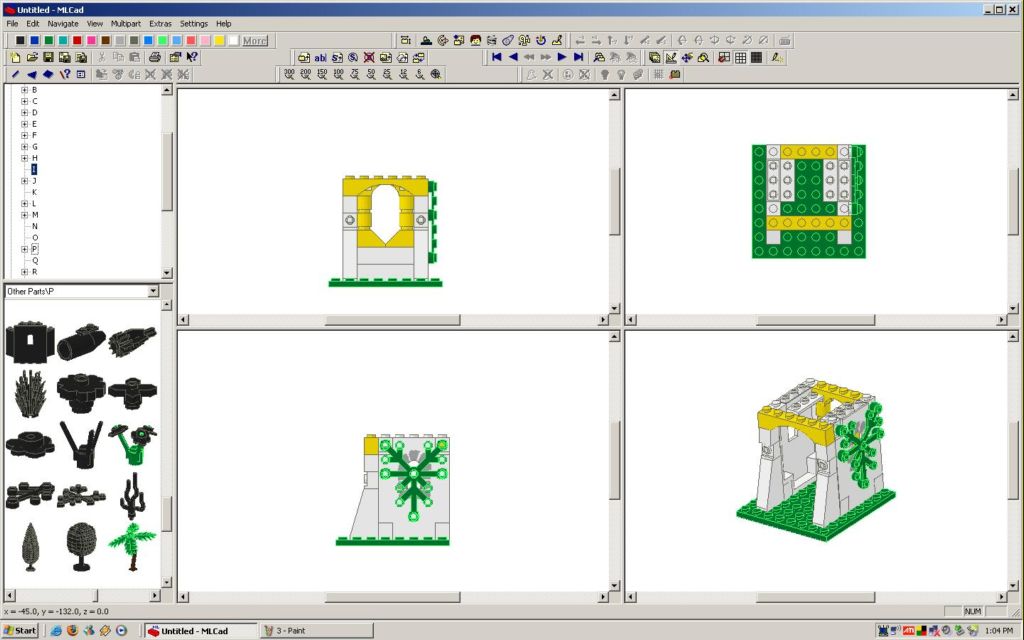Set zoom to 150 percent

(x=322, y=74)
